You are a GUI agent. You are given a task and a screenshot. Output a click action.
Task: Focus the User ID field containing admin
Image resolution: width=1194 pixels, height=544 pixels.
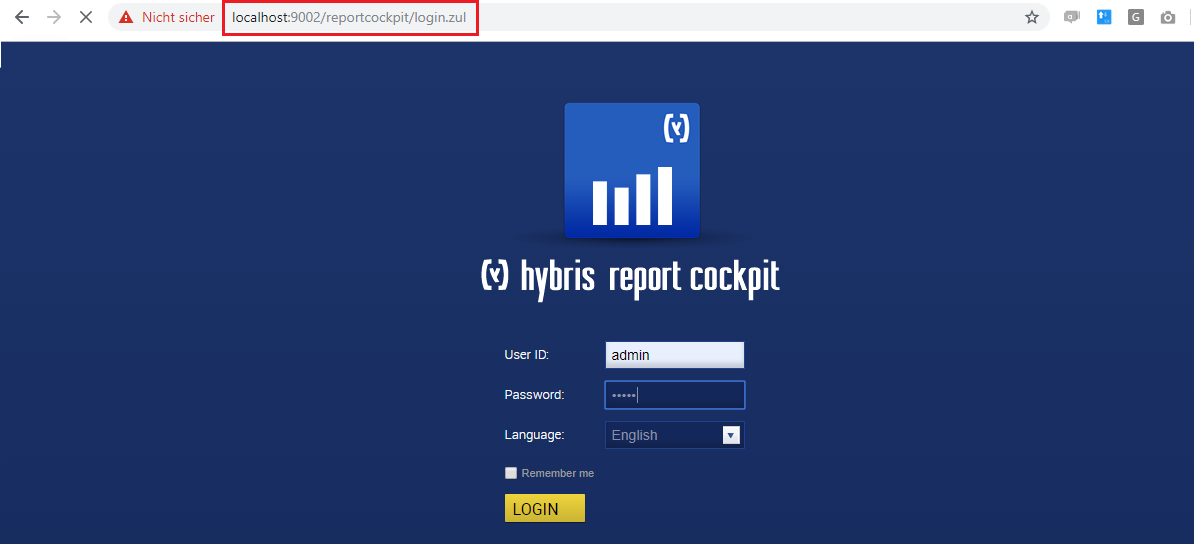(x=675, y=355)
